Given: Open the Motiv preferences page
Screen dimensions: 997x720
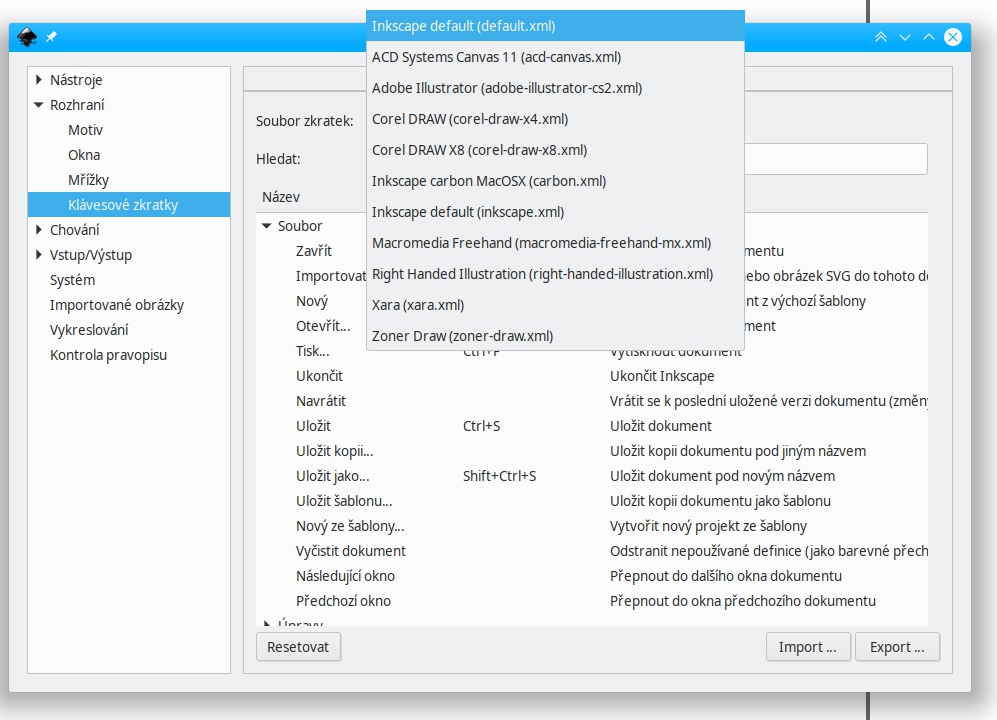Looking at the screenshot, I should (85, 130).
